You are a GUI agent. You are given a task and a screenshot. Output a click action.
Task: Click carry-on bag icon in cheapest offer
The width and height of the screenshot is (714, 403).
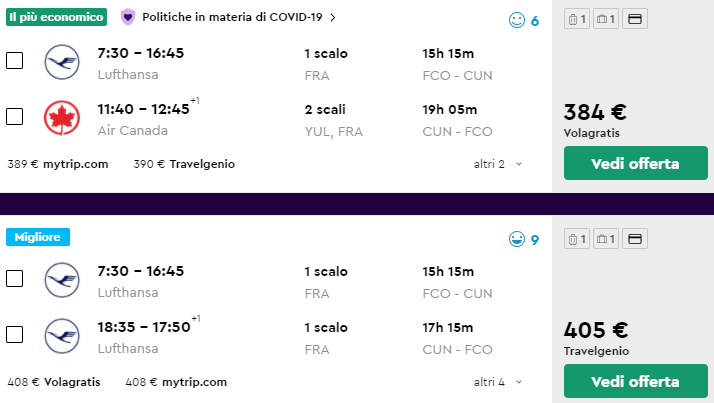tap(574, 20)
